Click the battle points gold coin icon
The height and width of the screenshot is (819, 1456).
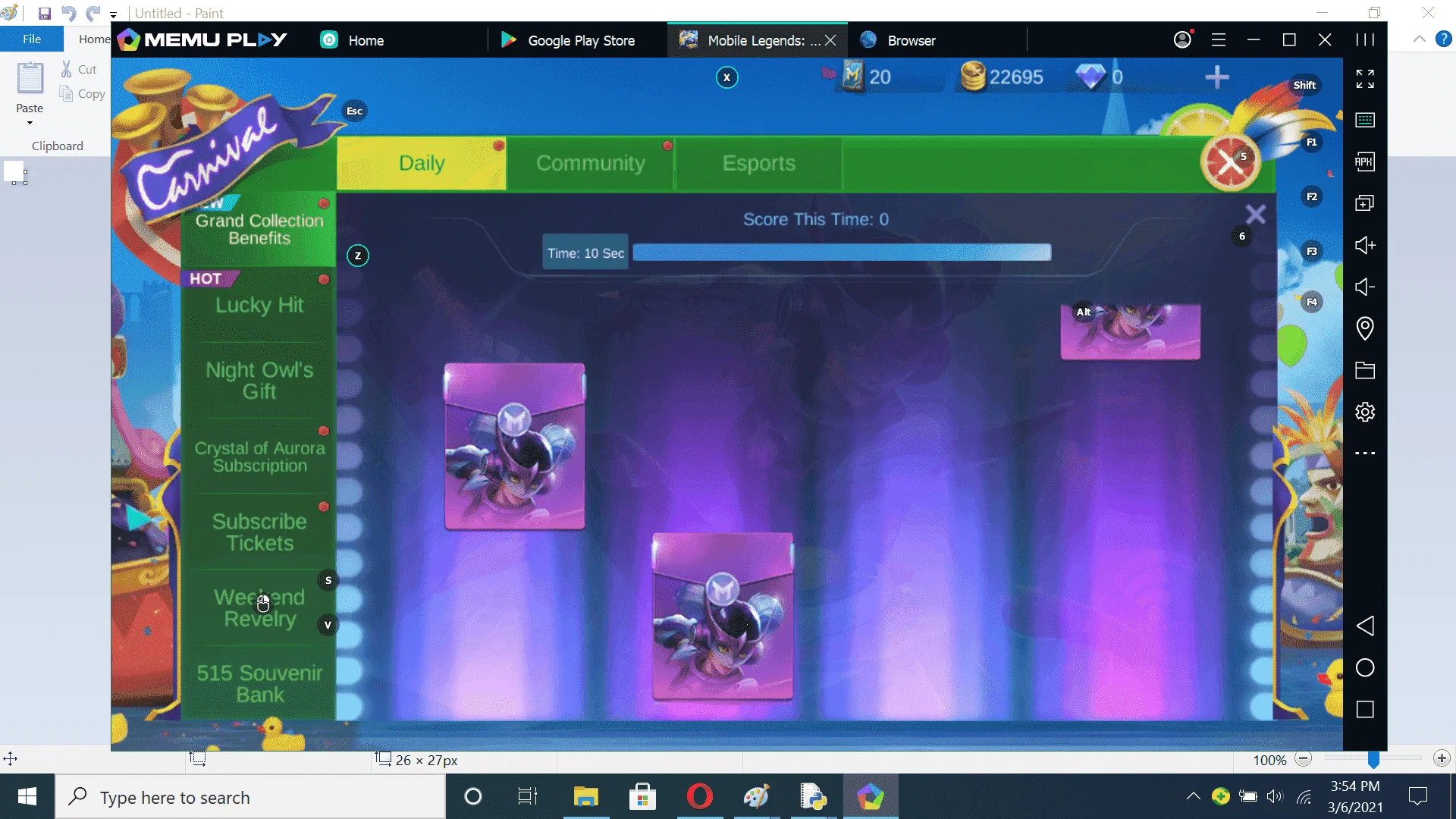click(973, 77)
